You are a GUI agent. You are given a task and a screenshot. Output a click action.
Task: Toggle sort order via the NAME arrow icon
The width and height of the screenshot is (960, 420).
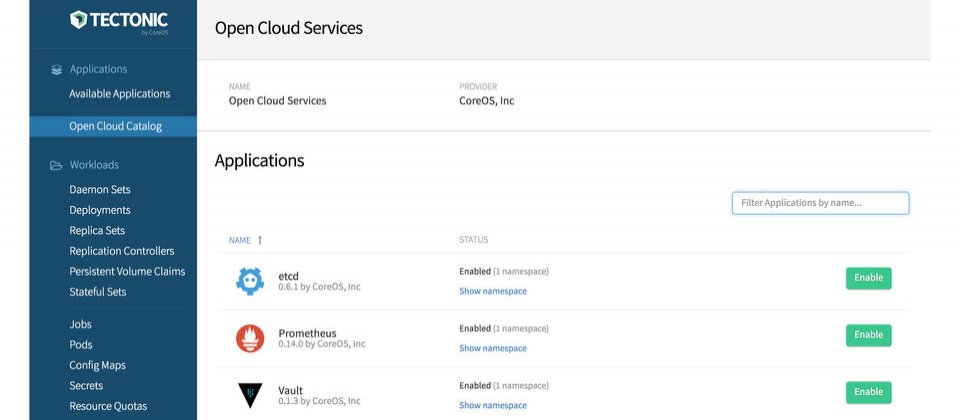260,240
